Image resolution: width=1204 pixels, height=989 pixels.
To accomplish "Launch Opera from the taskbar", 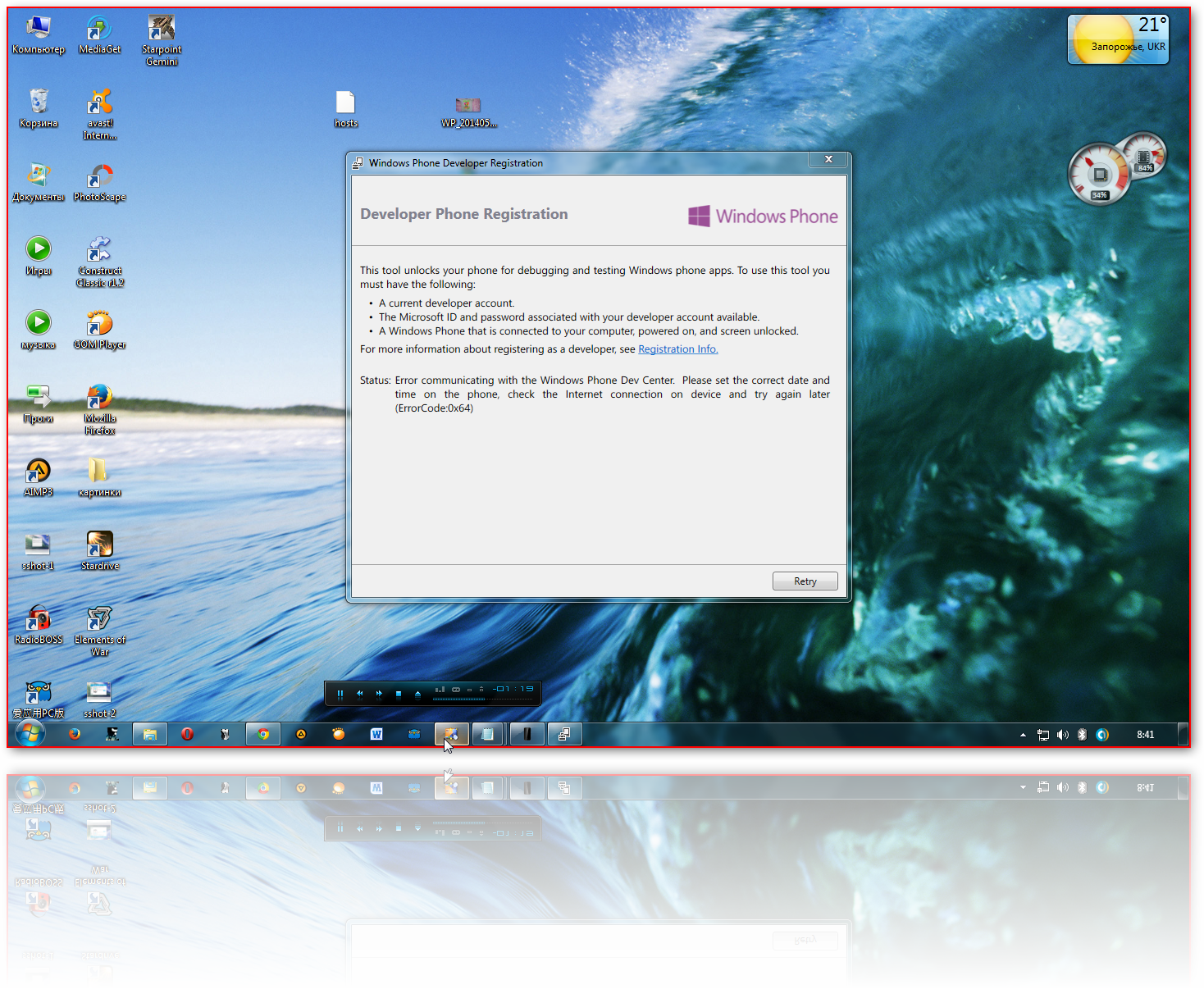I will [x=188, y=734].
